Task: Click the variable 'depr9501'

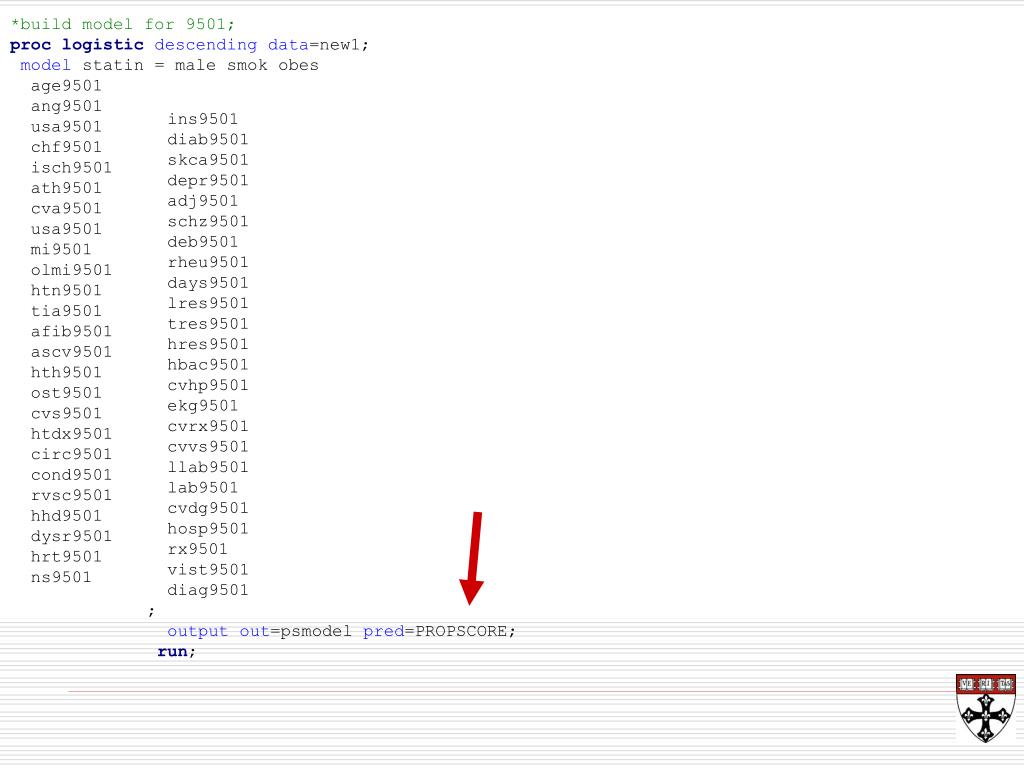Action: [208, 180]
